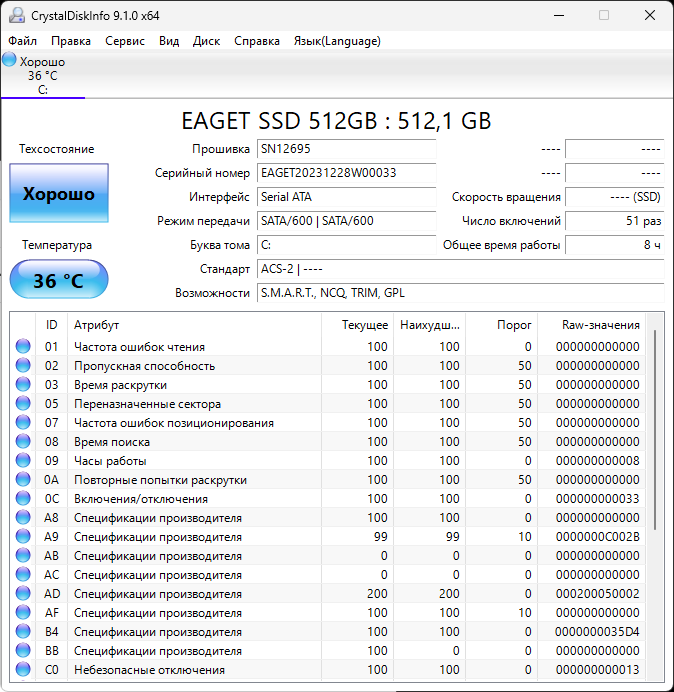Open the Файл menu
Viewport: 674px width, 692px height.
coord(23,41)
